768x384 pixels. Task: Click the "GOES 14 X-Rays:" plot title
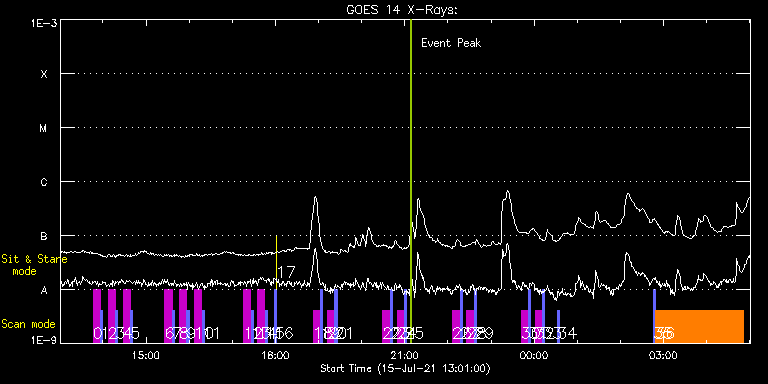402,10
